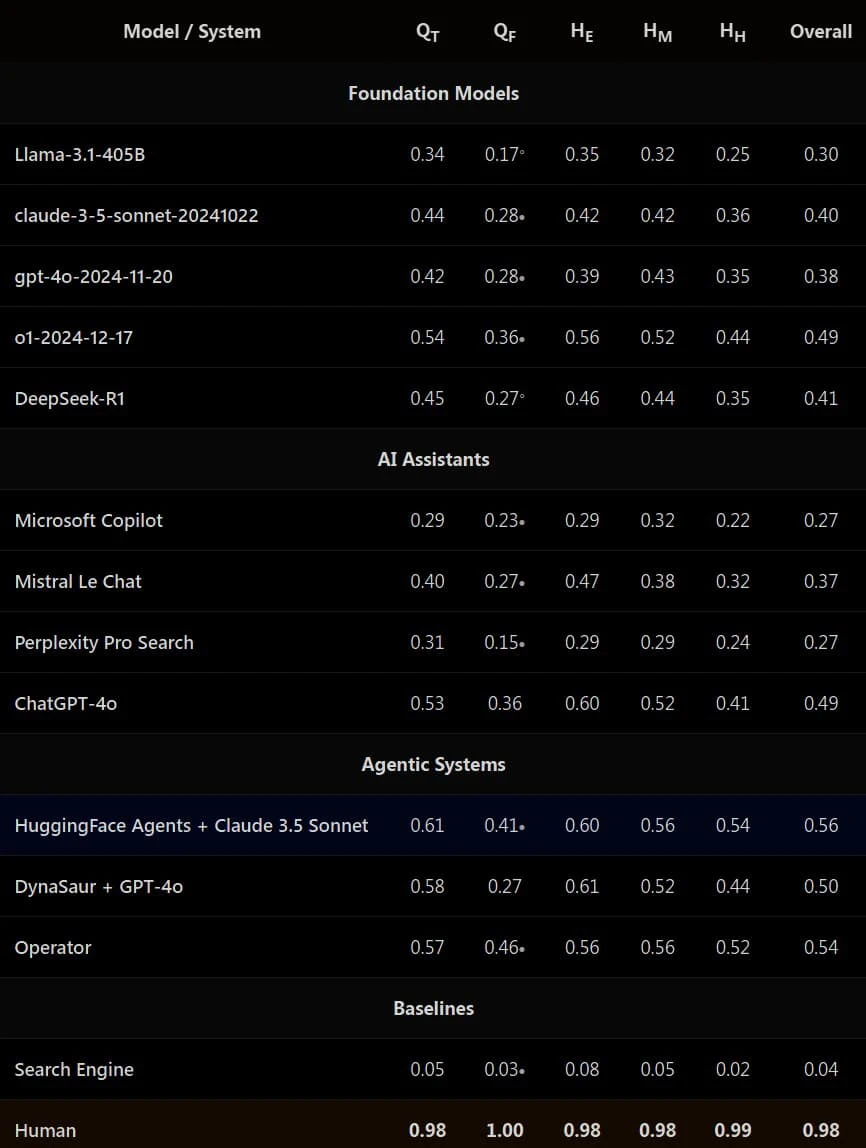
Task: Click the Search Engine row label
Action: click(74, 1070)
